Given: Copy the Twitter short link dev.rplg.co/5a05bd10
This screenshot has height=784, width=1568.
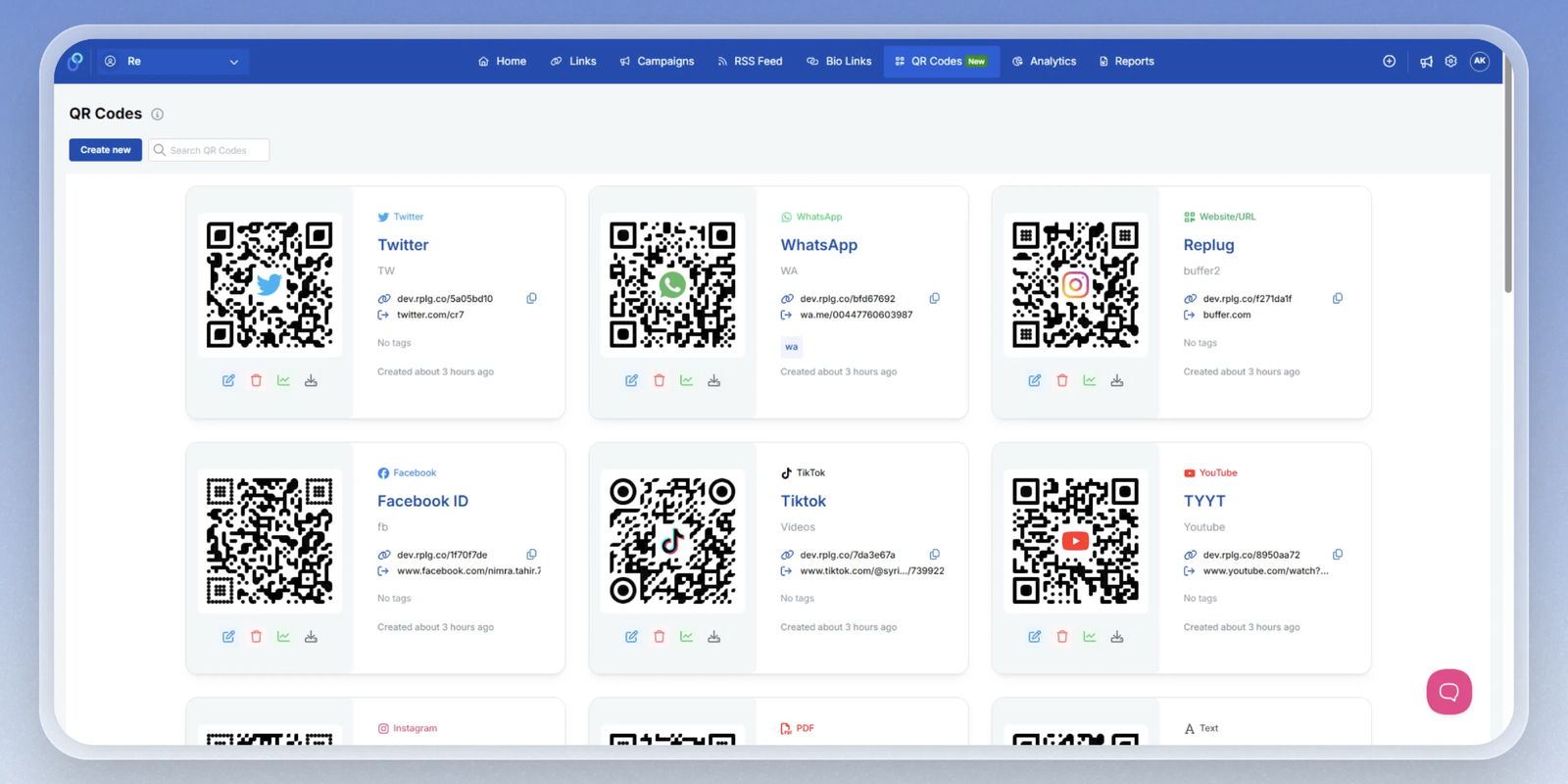Looking at the screenshot, I should [x=531, y=298].
